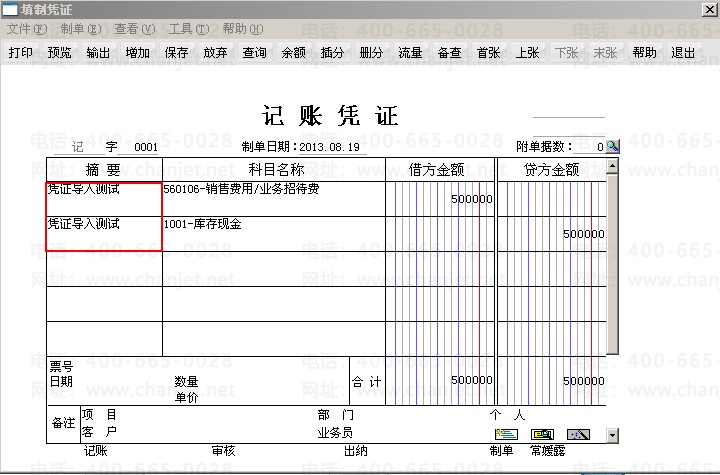
Task: Click the up arrow of the voucher scrollbar
Action: [612, 165]
